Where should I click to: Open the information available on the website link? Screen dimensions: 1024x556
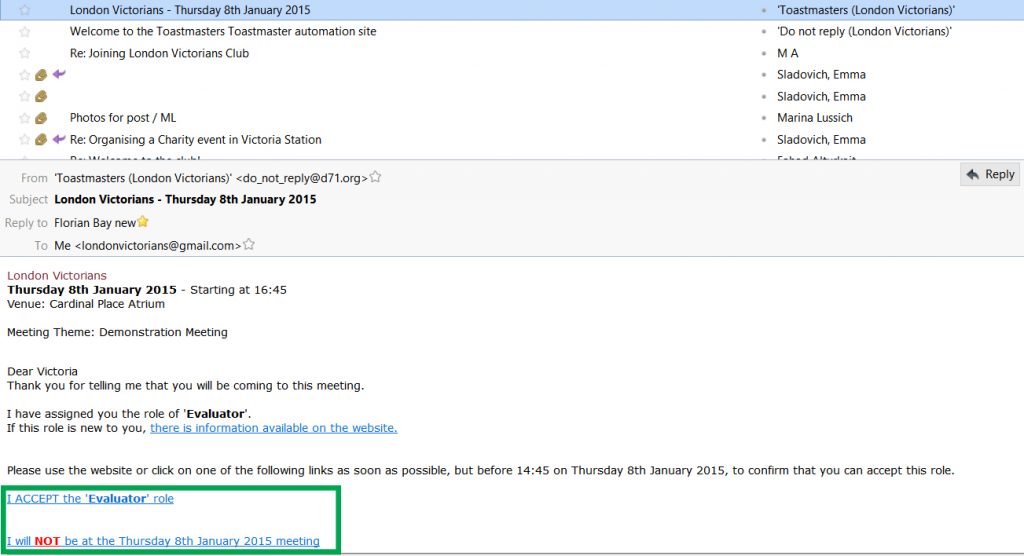pyautogui.click(x=274, y=428)
